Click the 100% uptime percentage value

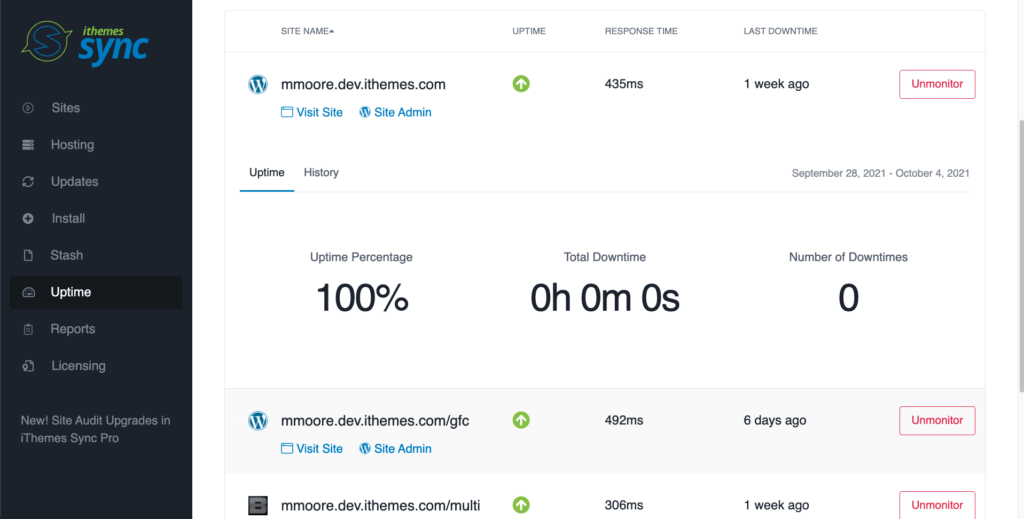[362, 298]
